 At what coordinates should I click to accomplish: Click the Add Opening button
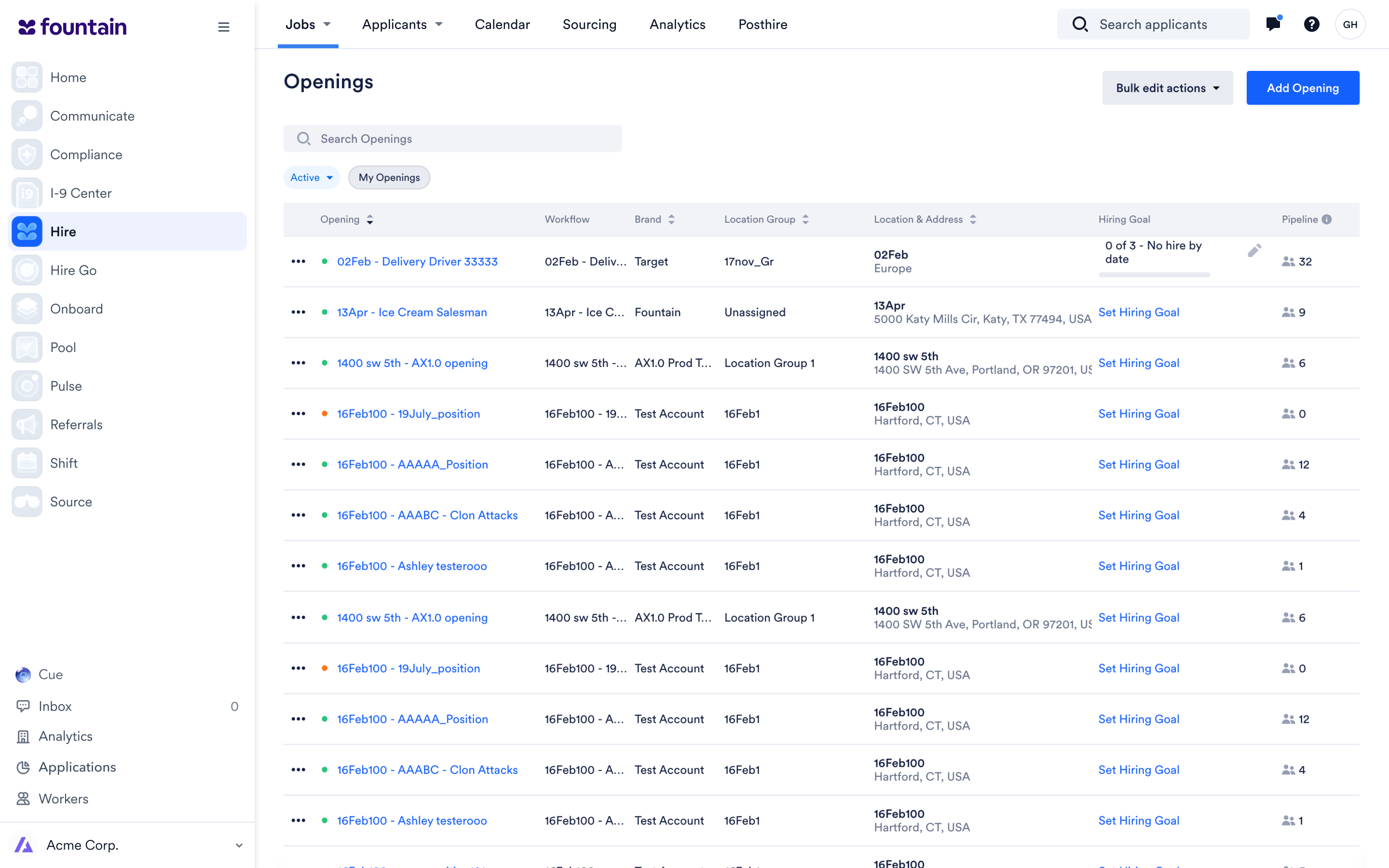pyautogui.click(x=1302, y=88)
